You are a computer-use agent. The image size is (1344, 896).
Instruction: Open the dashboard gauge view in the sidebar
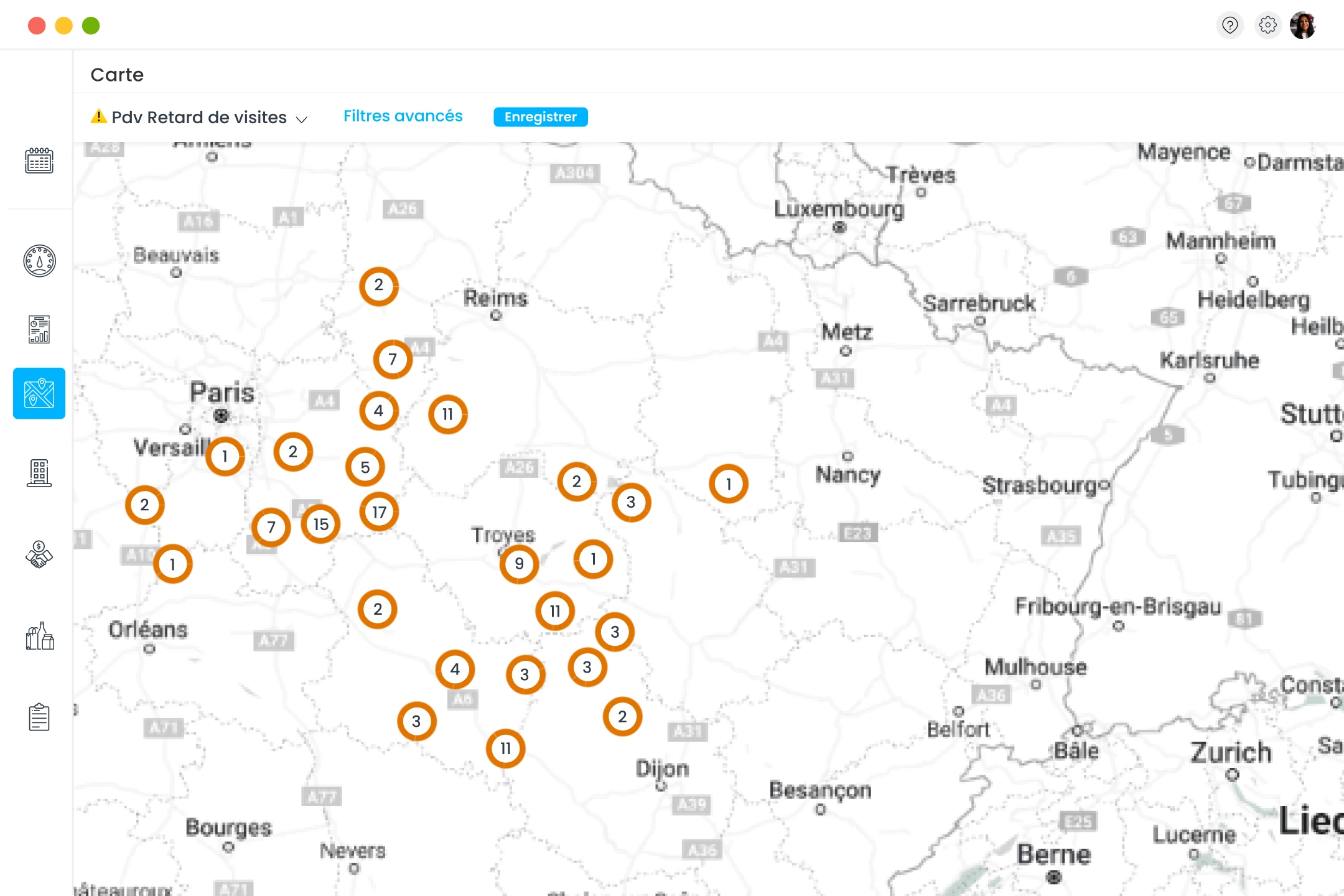(39, 261)
